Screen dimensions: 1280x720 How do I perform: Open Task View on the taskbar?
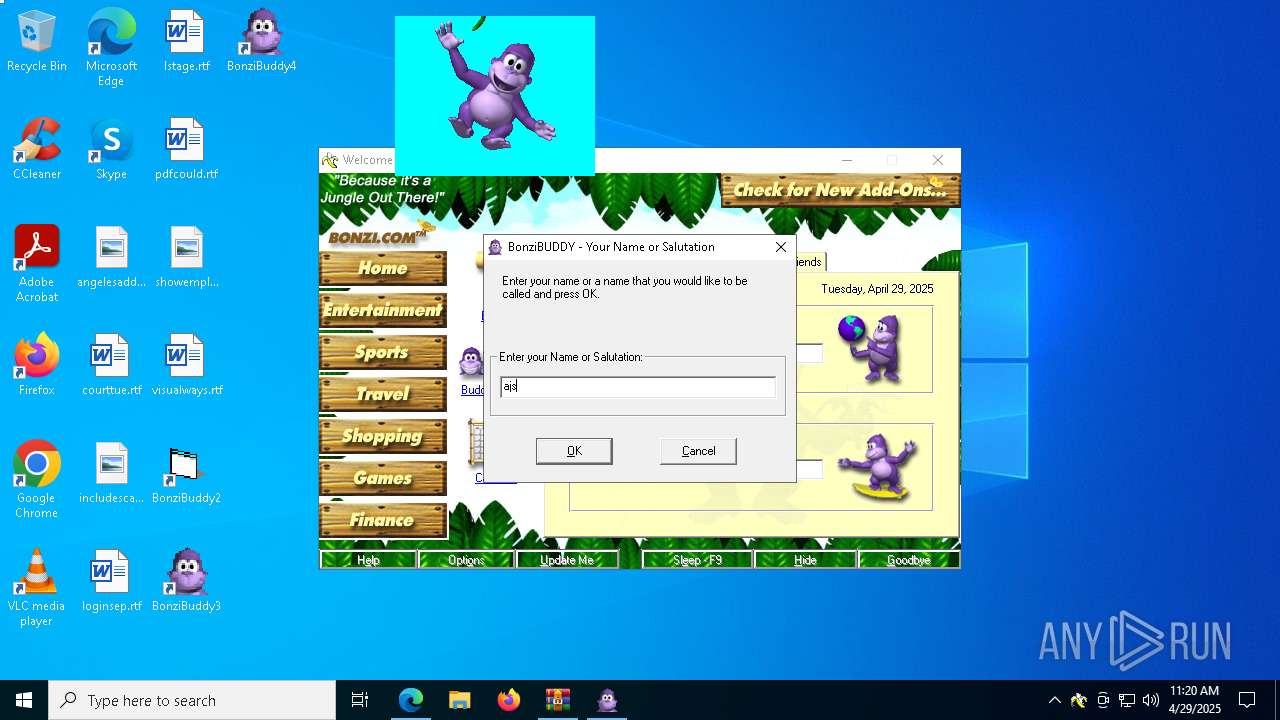tap(360, 700)
